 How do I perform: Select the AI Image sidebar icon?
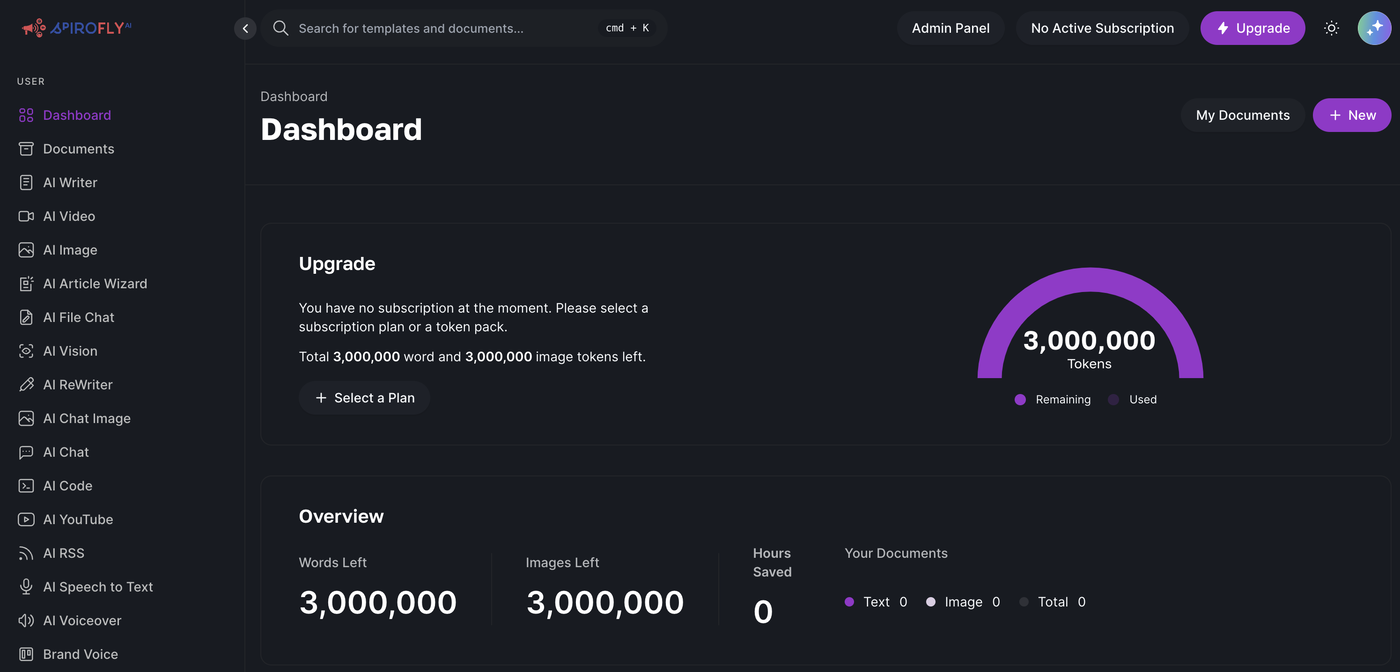26,250
